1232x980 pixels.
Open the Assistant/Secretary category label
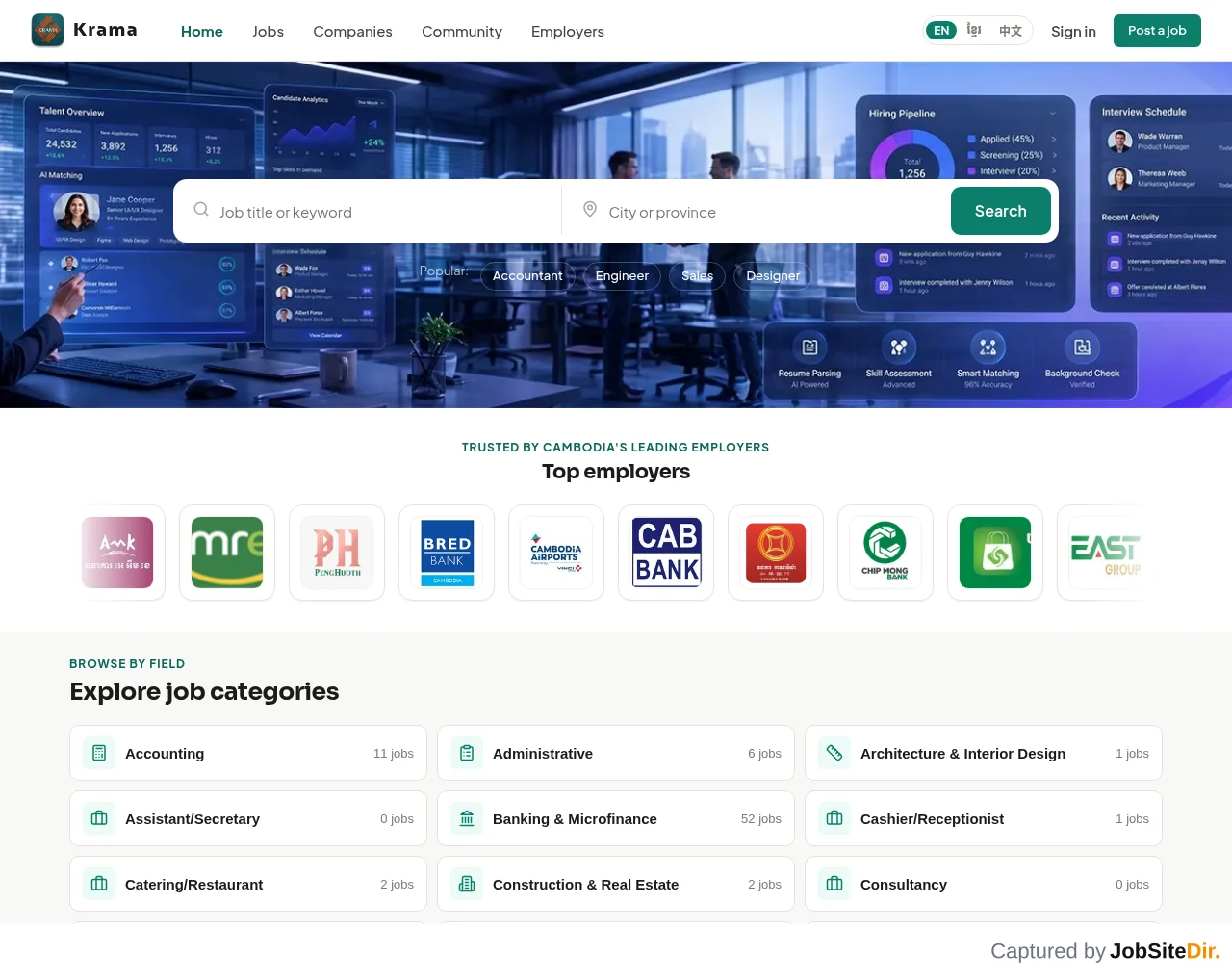192,818
